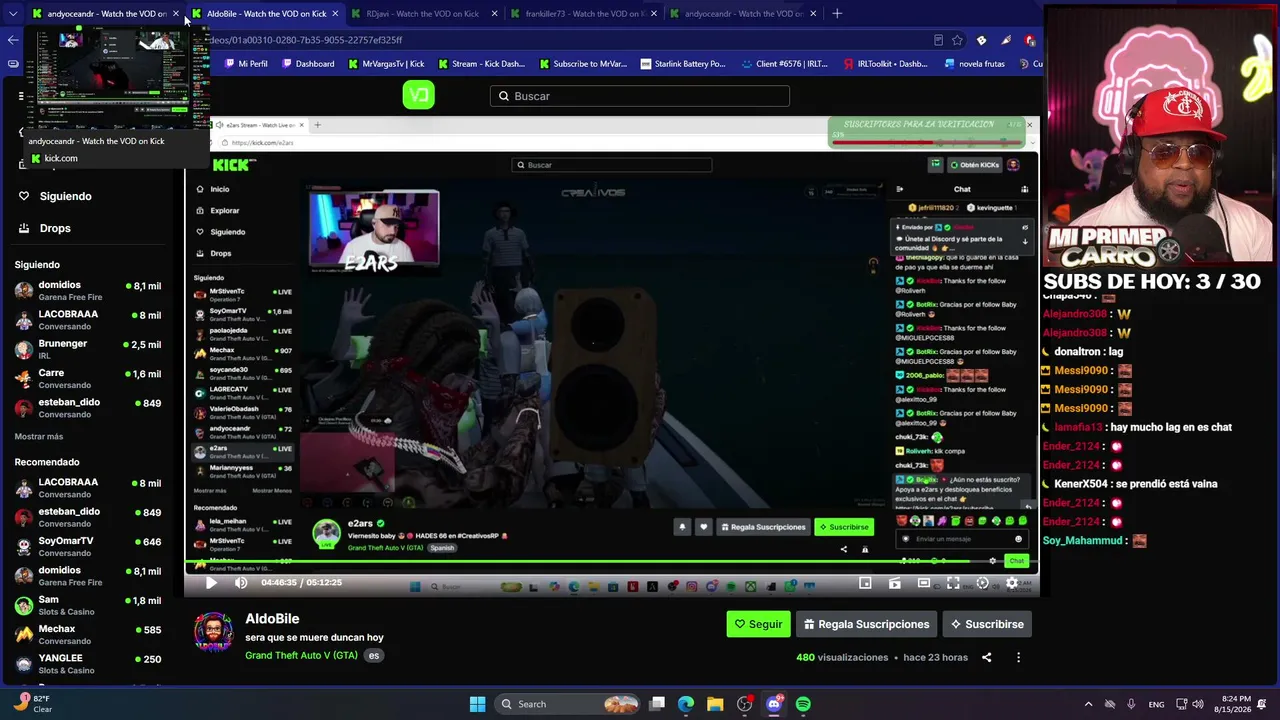Open domidios channel in the Siguiendo list
The image size is (1280, 720).
click(88, 290)
